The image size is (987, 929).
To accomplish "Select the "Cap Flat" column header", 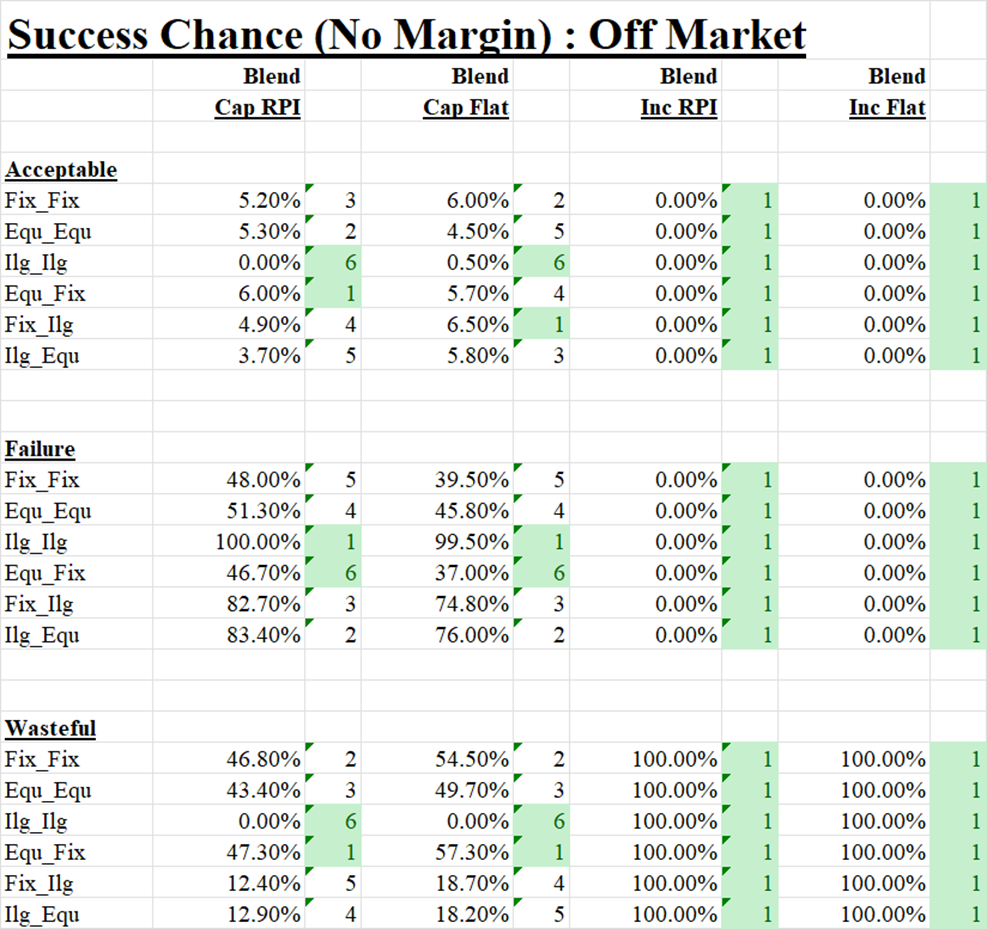I will [466, 107].
